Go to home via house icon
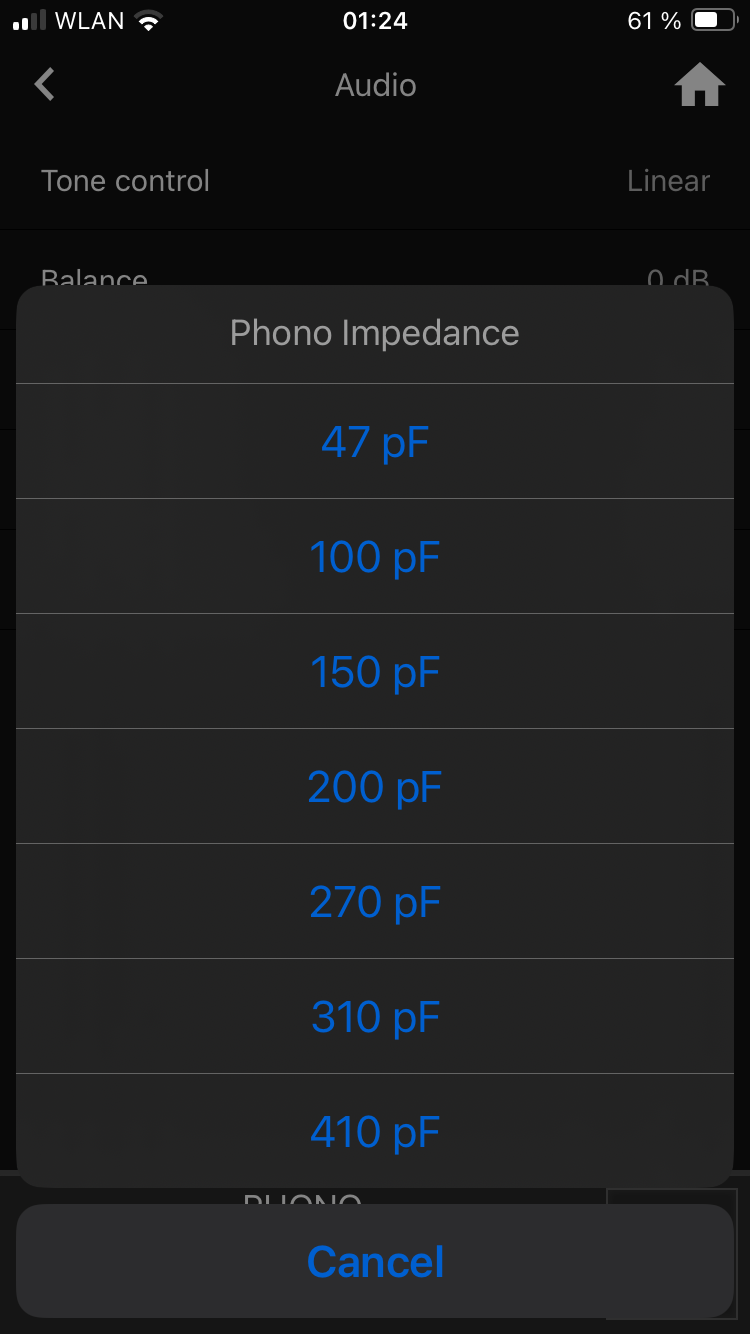Viewport: 750px width, 1334px height. pyautogui.click(x=699, y=85)
